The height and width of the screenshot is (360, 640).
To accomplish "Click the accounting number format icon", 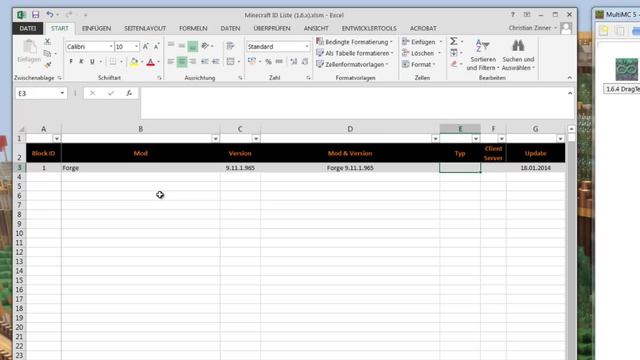I will click(x=252, y=62).
